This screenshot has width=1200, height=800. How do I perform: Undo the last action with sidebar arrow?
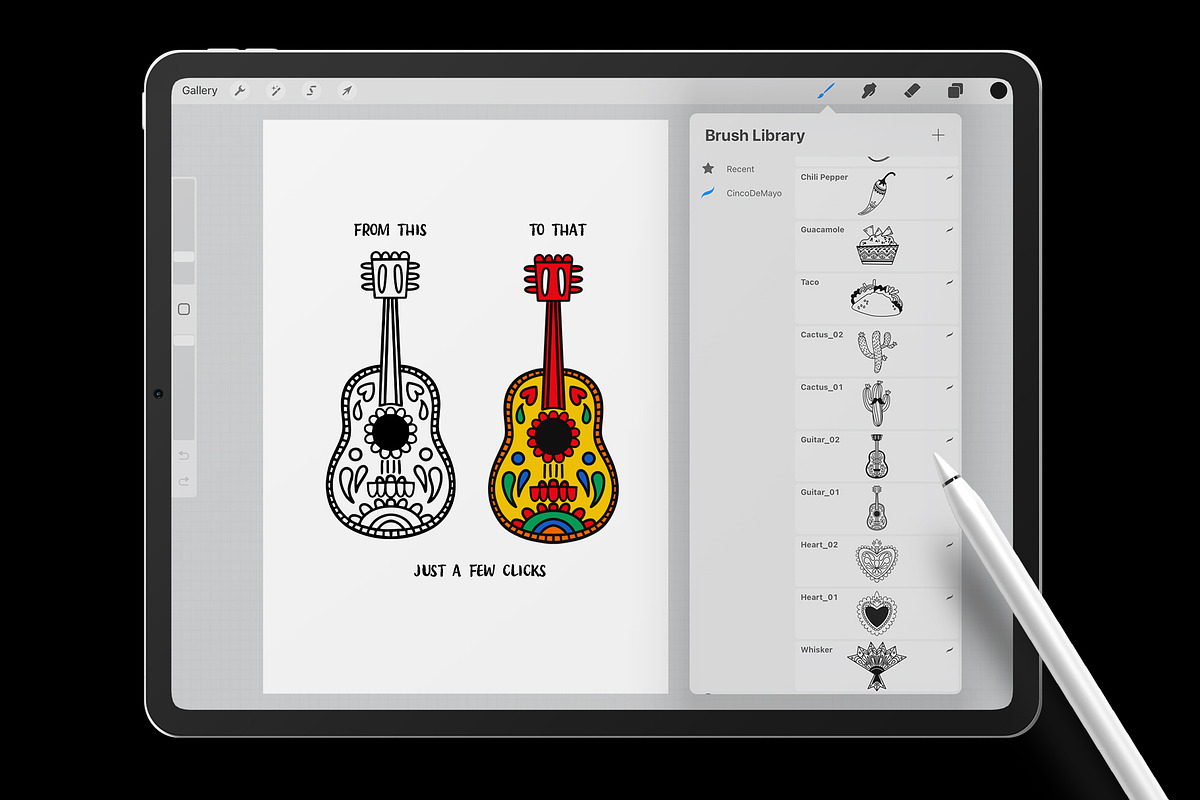point(184,456)
